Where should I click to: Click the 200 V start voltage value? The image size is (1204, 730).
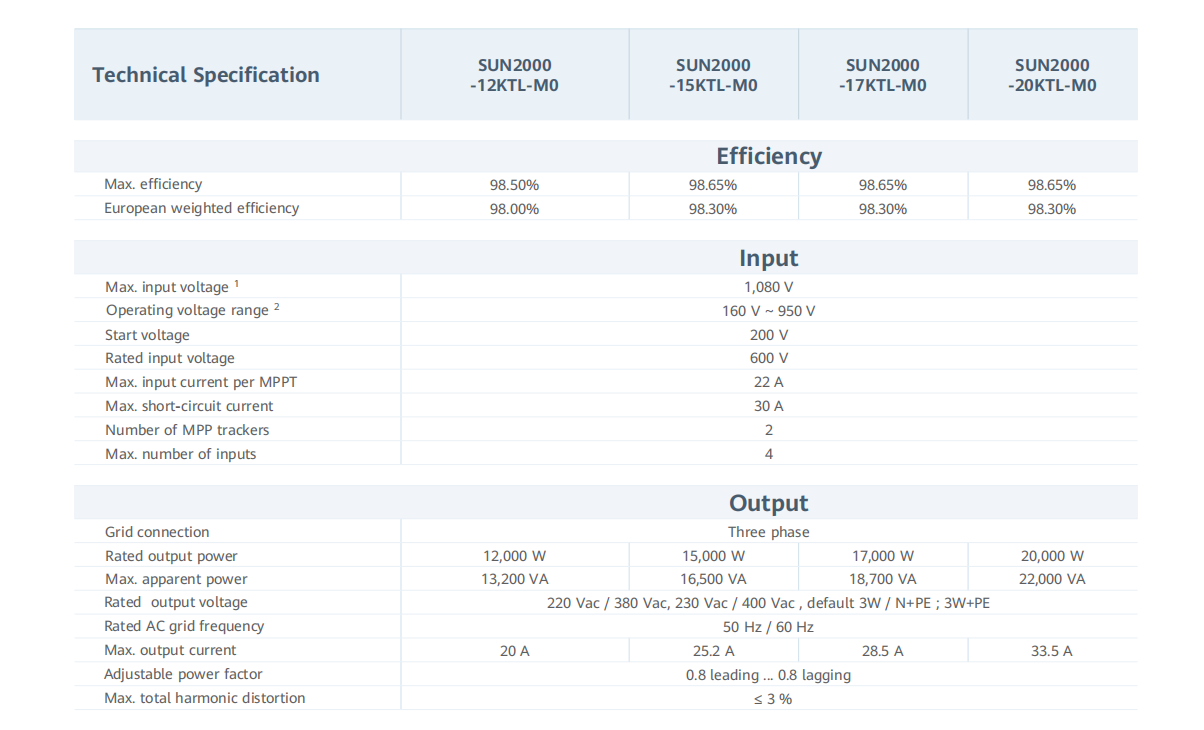coord(769,335)
